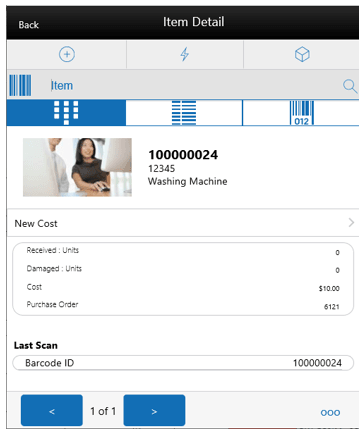Open the three-circle more options menu
Screen dimensions: 362x435
pyautogui.click(x=330, y=413)
